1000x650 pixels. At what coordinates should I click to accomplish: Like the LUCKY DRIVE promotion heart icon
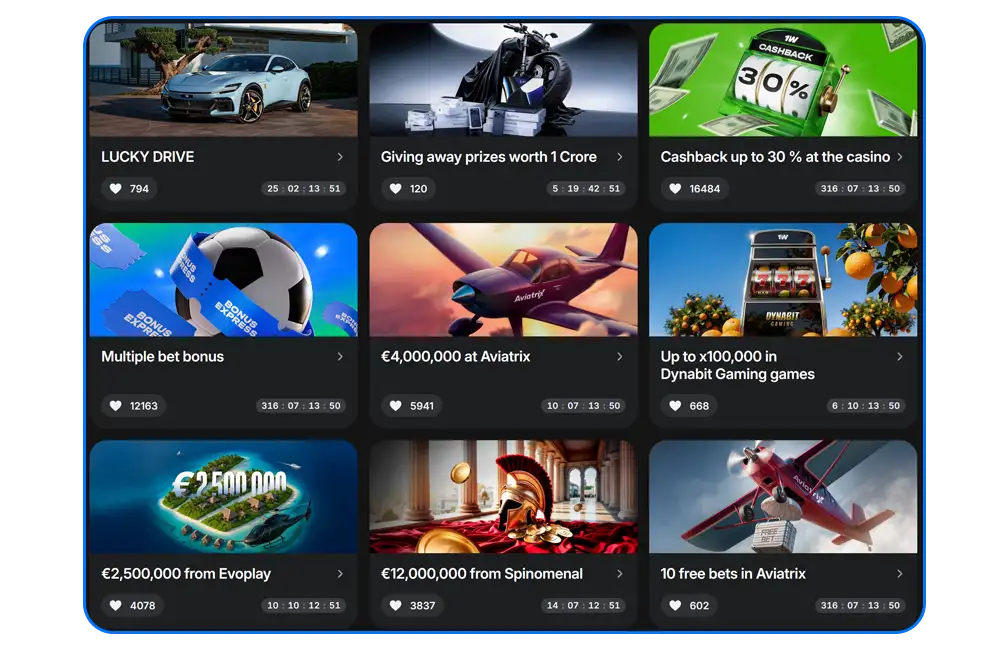click(115, 189)
